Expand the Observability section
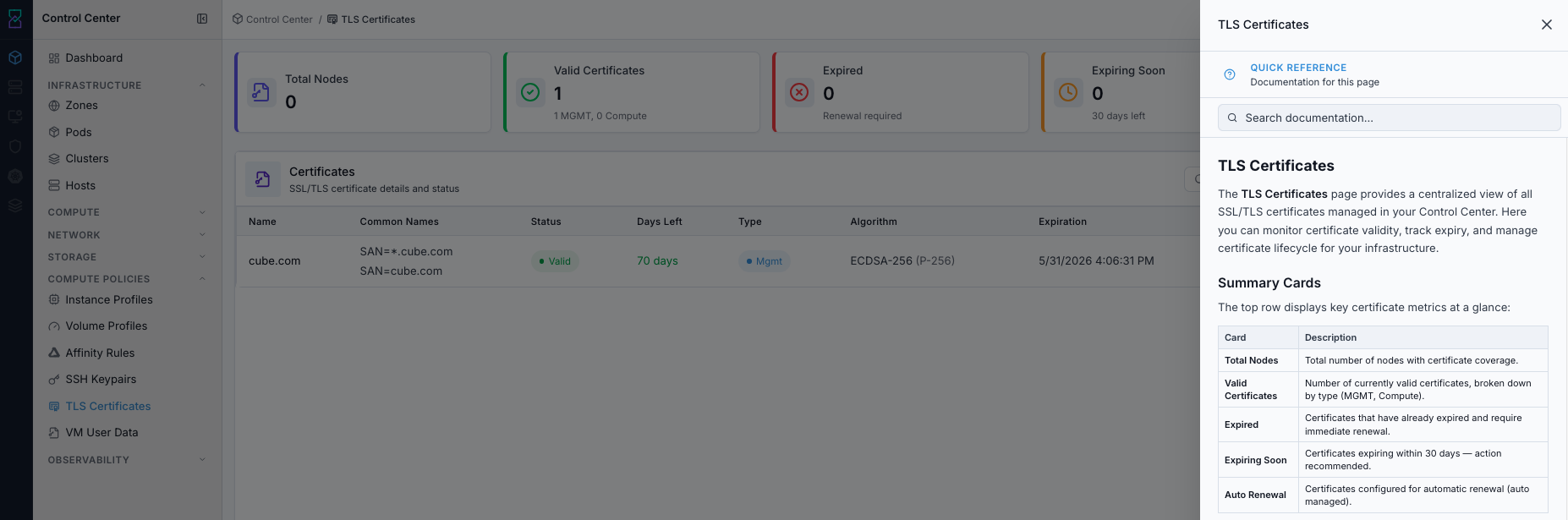 (x=202, y=460)
